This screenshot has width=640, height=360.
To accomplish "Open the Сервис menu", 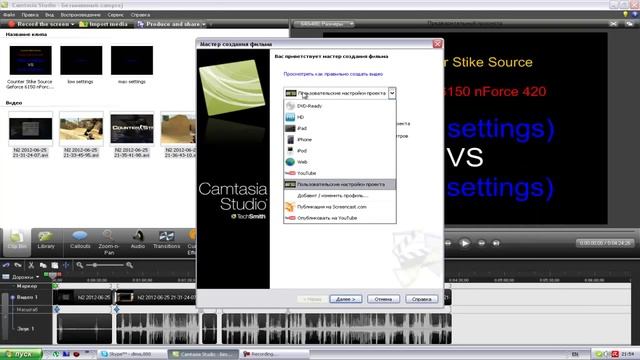I will (116, 15).
